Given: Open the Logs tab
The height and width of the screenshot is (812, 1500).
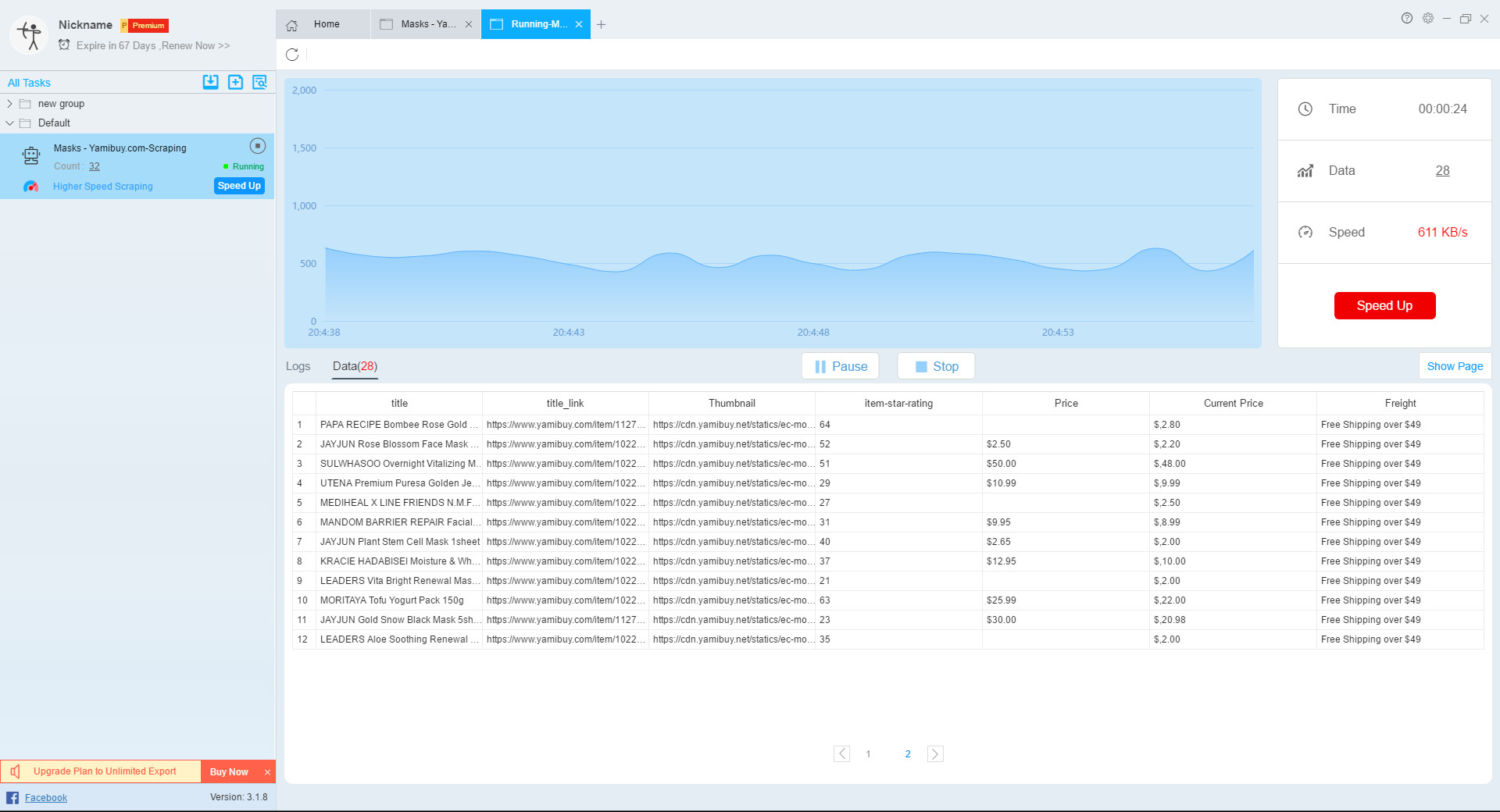Looking at the screenshot, I should coord(298,366).
